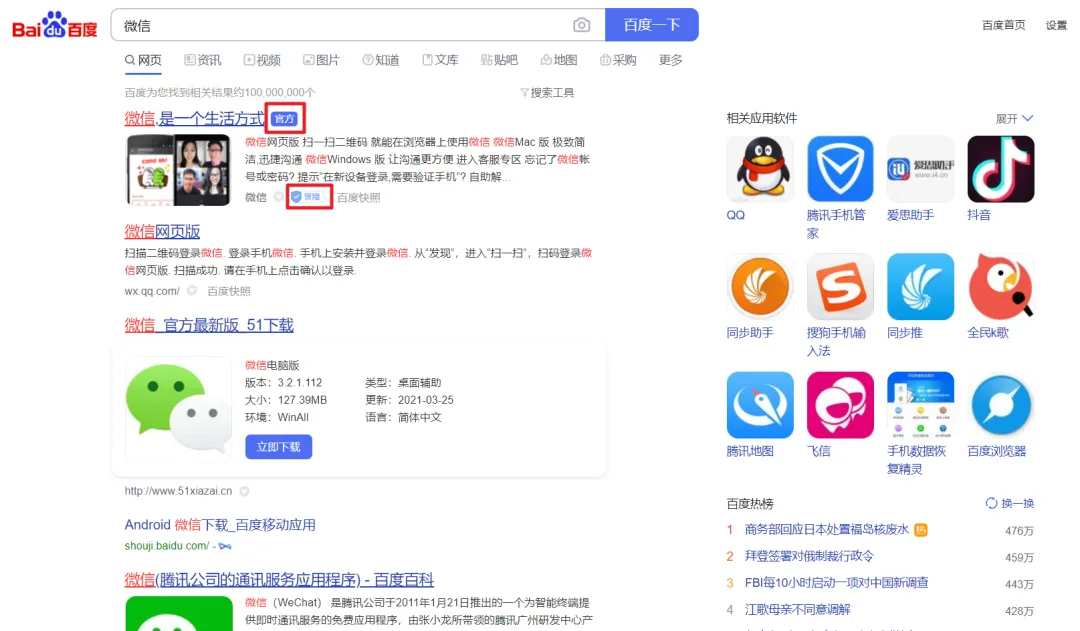Click the 抖音 text label
The image size is (1080, 631).
tap(979, 215)
